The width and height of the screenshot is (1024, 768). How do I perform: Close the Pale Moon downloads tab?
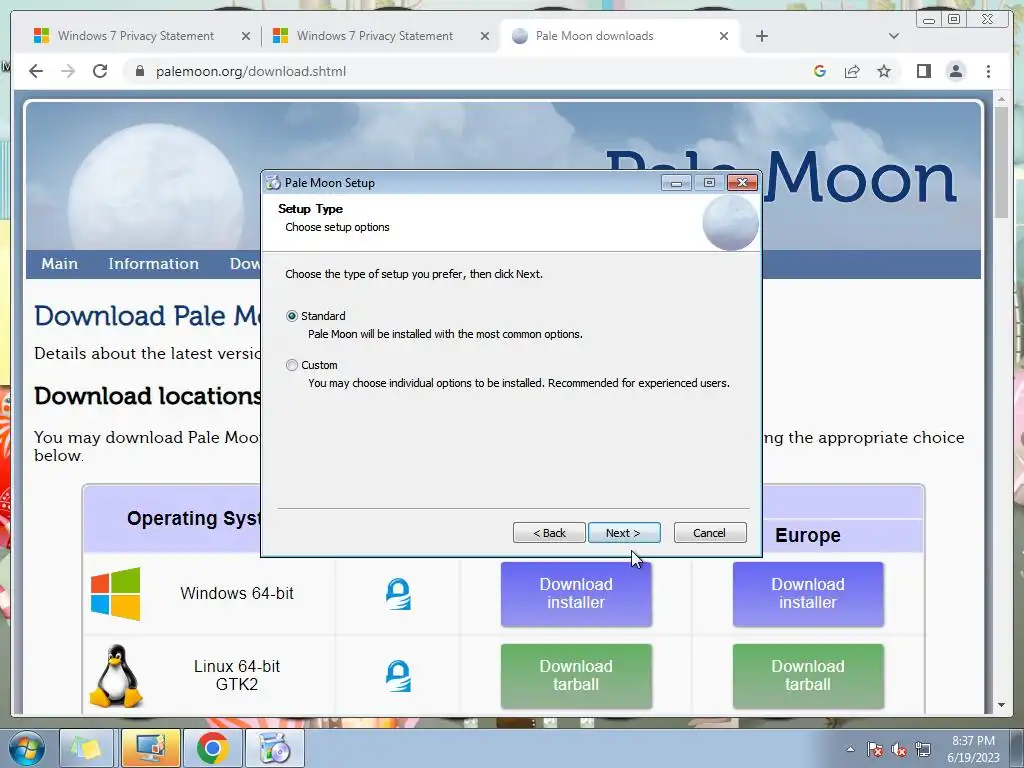coord(724,36)
